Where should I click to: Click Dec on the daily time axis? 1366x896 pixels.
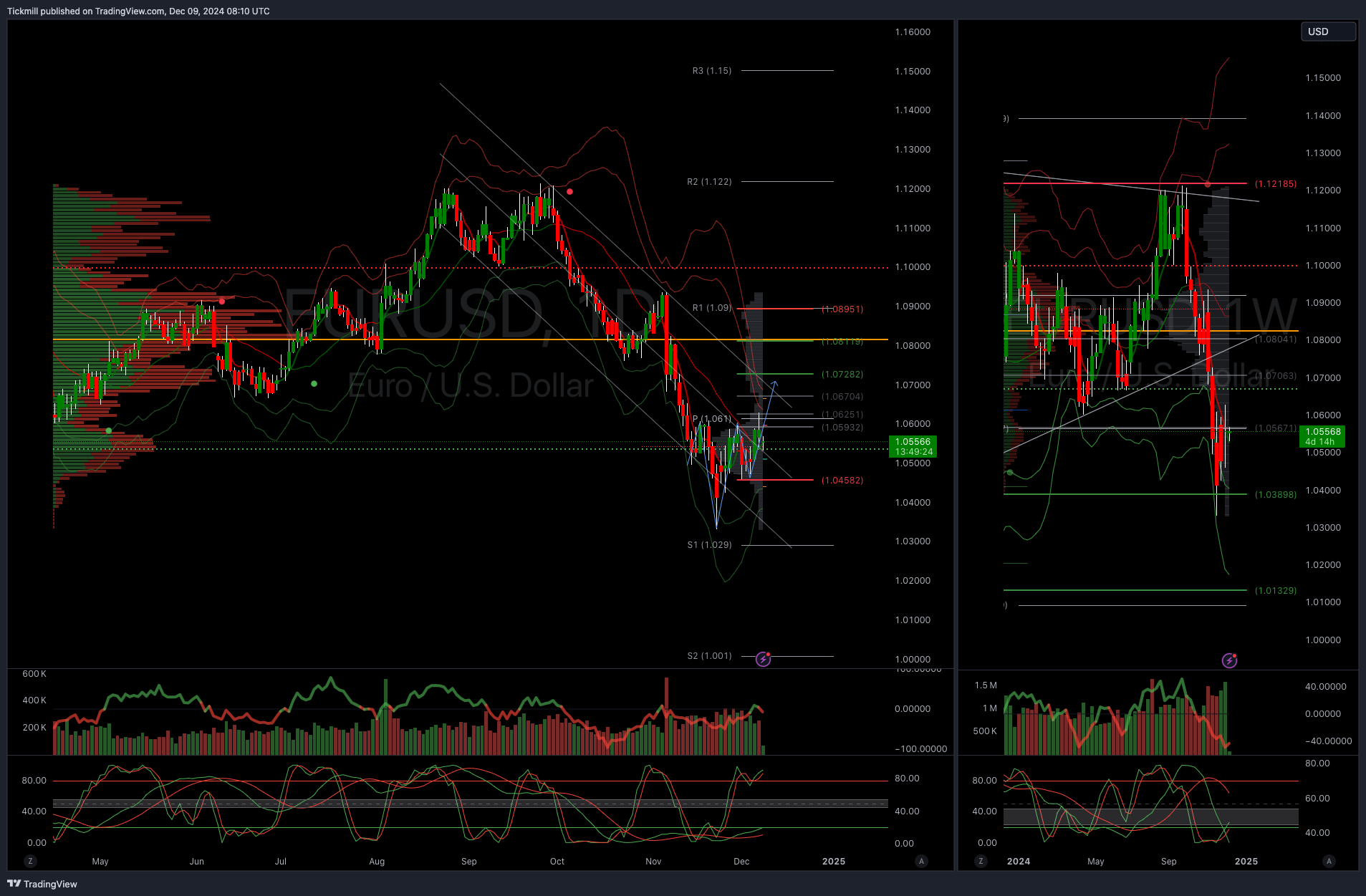[741, 862]
